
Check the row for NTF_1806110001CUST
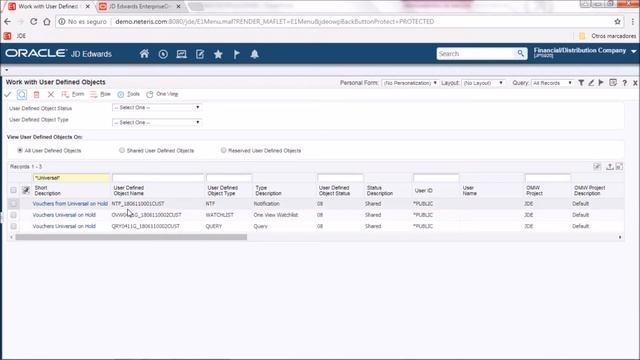tap(13, 203)
